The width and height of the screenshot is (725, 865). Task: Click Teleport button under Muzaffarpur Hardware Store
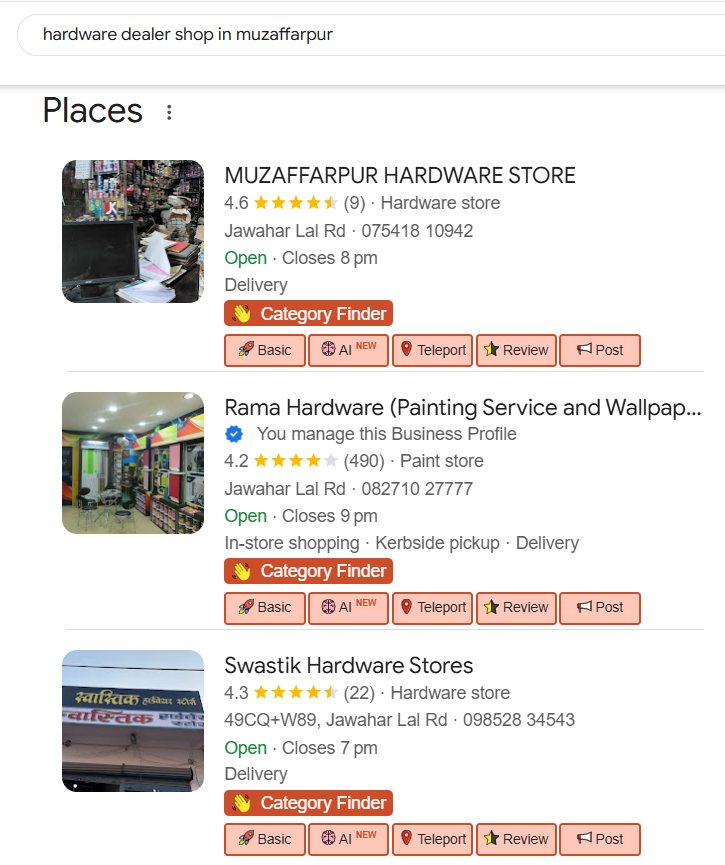[432, 350]
